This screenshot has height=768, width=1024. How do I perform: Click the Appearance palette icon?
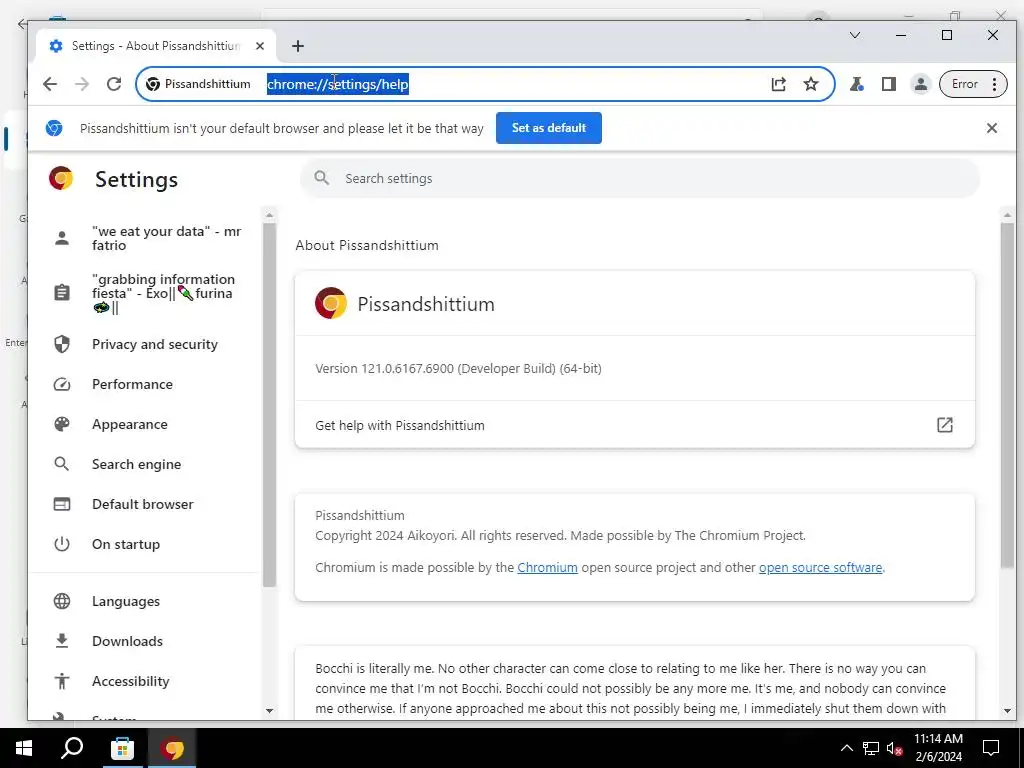61,424
